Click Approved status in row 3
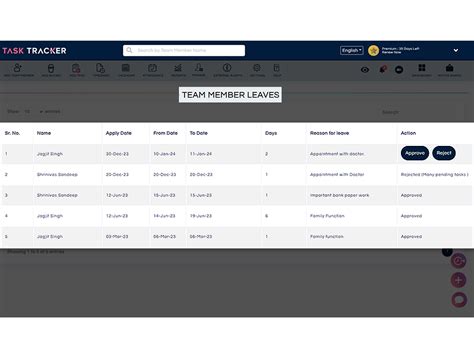This screenshot has width=474, height=362. [411, 195]
